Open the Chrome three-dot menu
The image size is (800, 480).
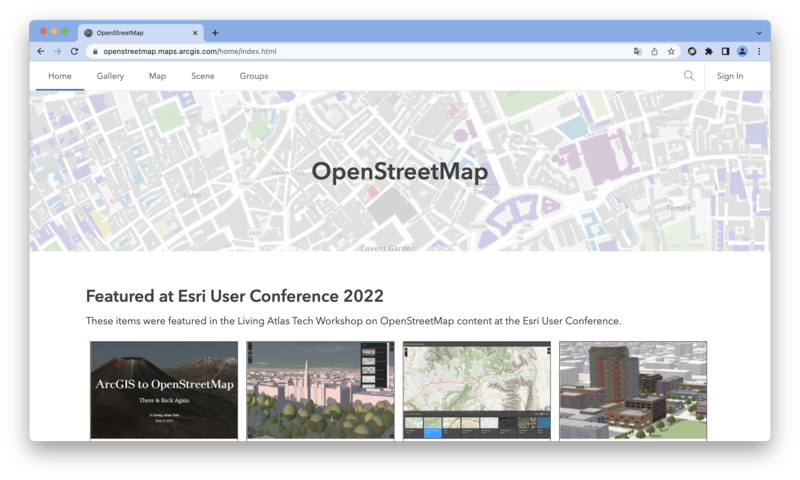tap(759, 51)
